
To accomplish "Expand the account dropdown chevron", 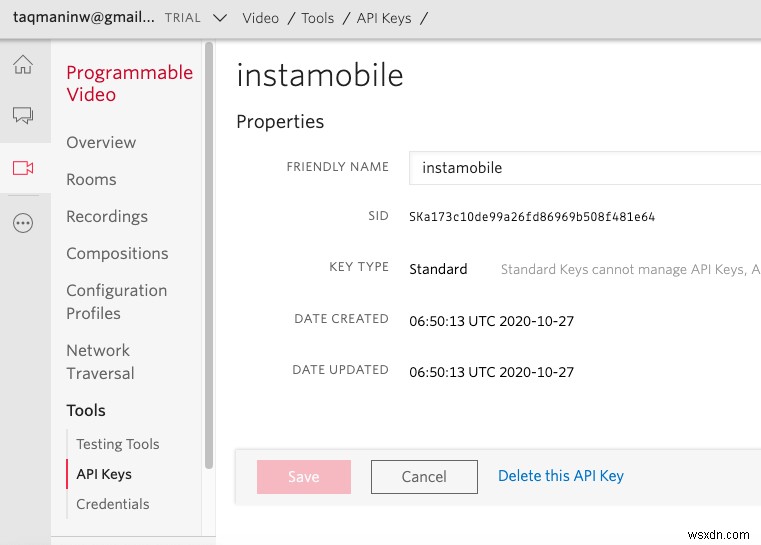I will 220,18.
